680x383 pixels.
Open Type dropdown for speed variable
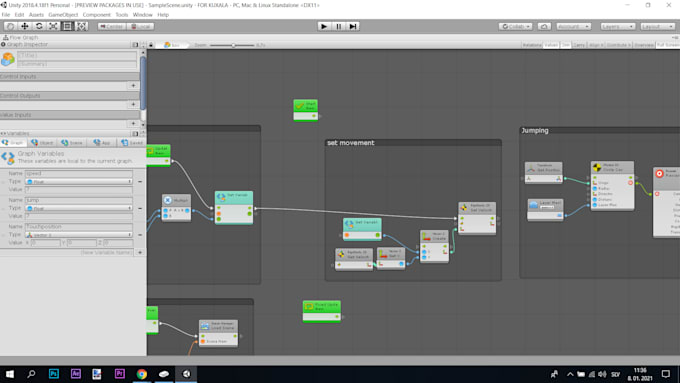[x=78, y=181]
